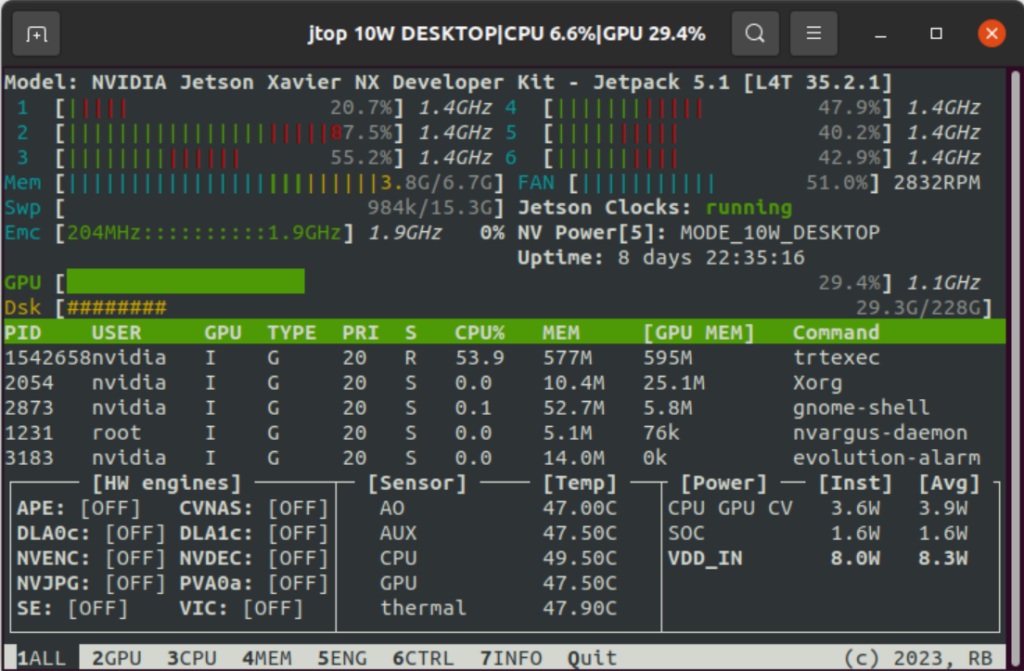Open the 3CPU view
Image resolution: width=1024 pixels, height=671 pixels.
[190, 657]
